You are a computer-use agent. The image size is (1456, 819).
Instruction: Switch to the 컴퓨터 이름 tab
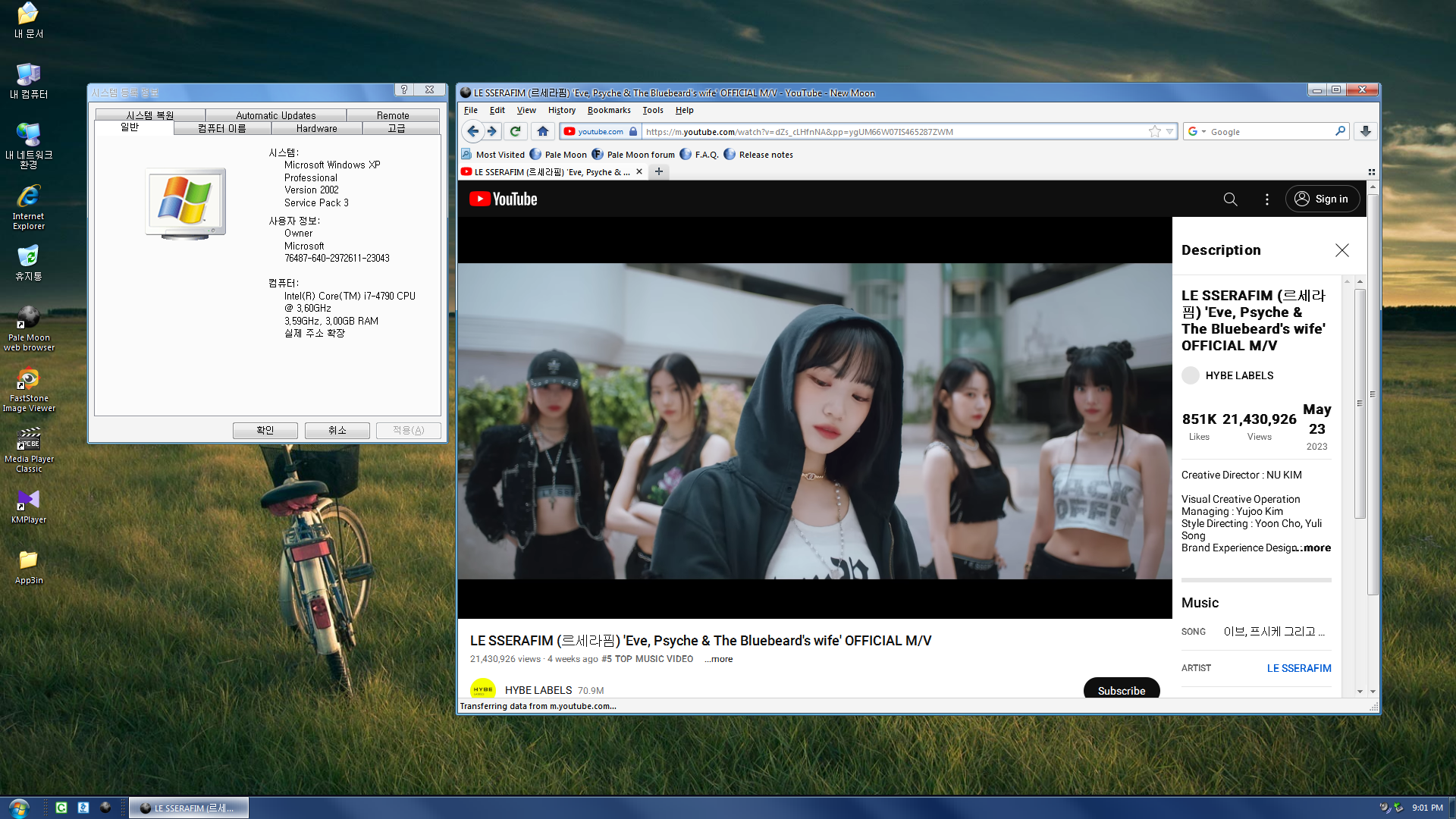coord(222,129)
